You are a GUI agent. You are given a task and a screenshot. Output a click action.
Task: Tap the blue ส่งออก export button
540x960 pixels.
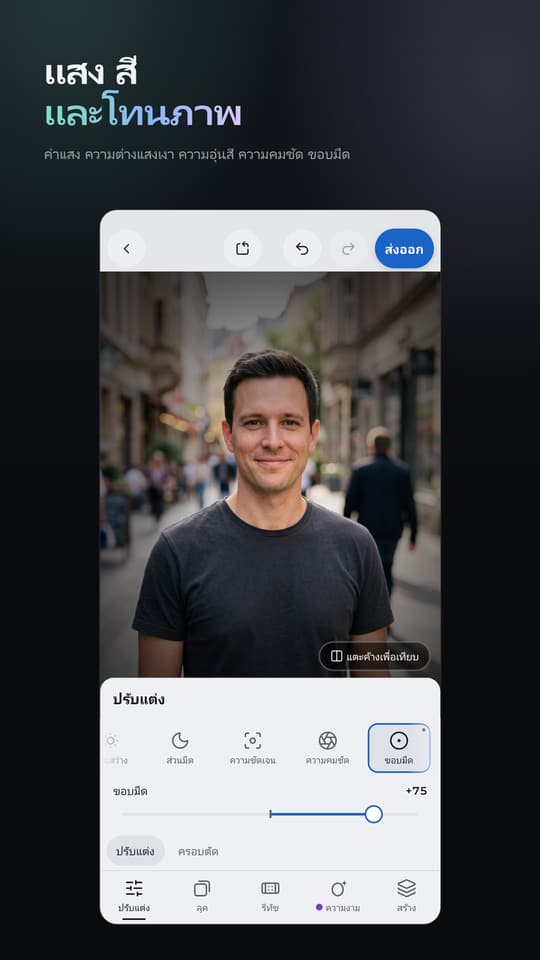pyautogui.click(x=404, y=249)
